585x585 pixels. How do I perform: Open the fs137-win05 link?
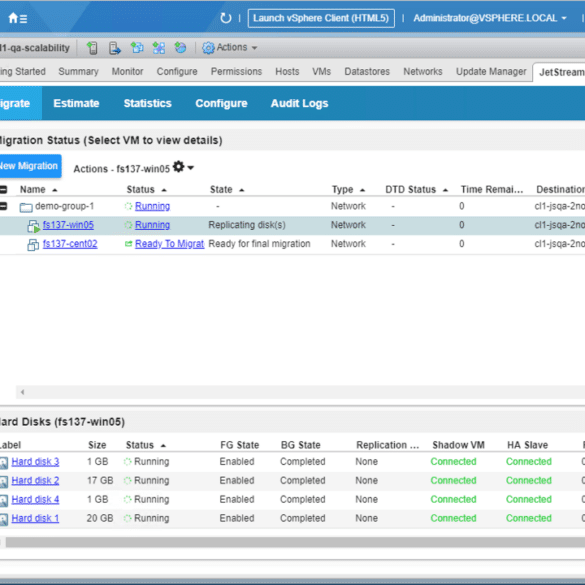(68, 225)
